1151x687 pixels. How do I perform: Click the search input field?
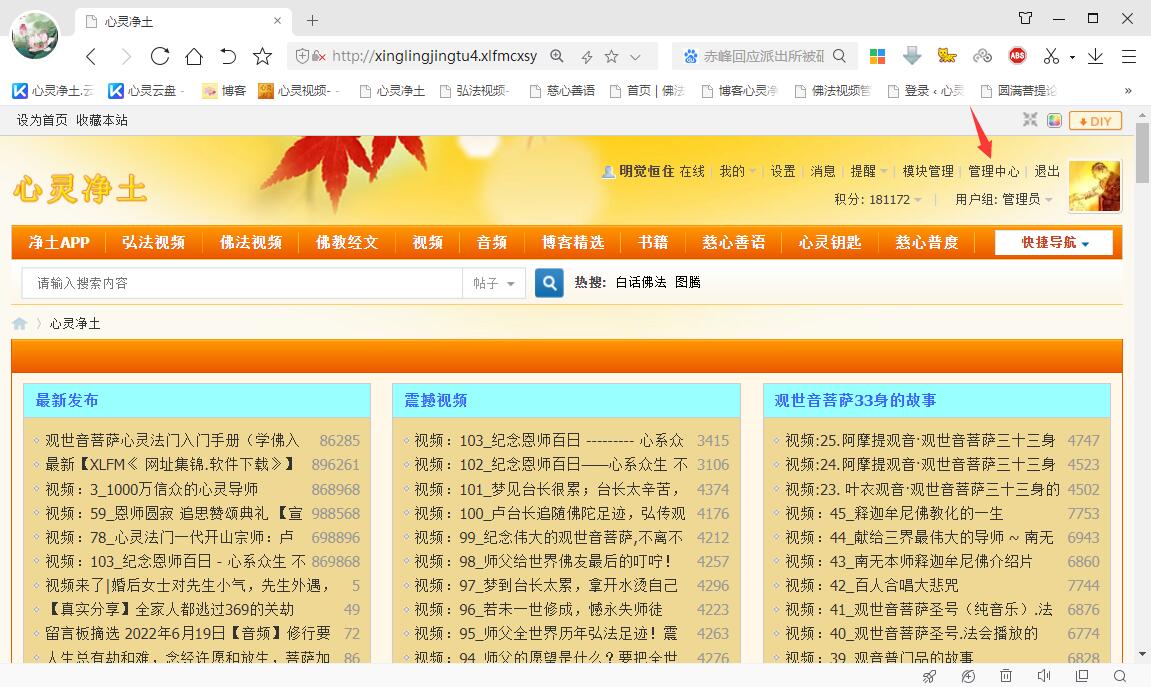(242, 283)
